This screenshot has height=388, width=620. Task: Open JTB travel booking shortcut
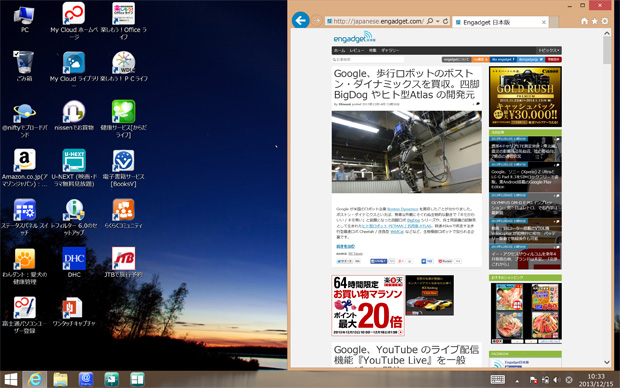(123, 262)
